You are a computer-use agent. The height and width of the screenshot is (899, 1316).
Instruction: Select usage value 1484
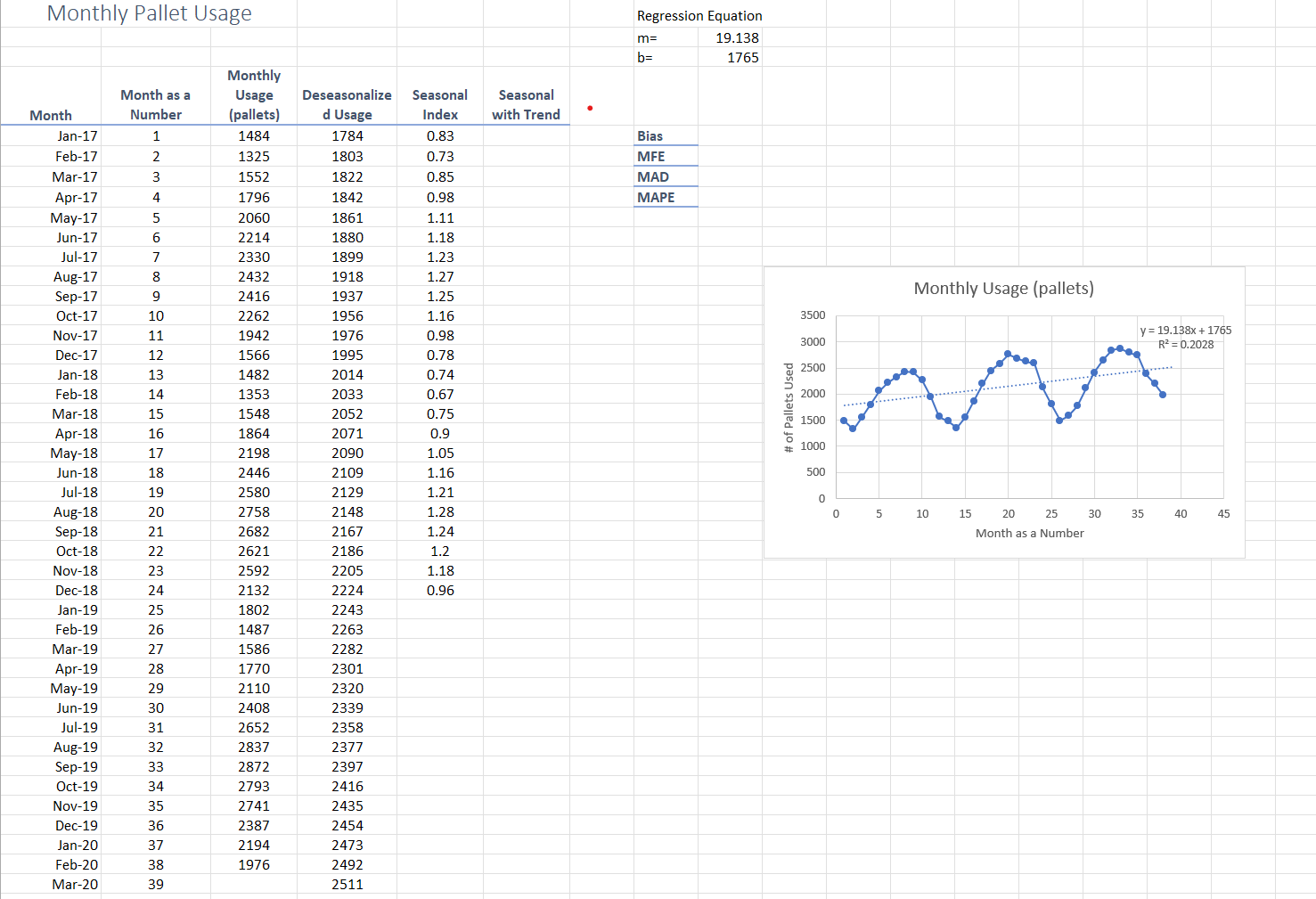click(254, 136)
